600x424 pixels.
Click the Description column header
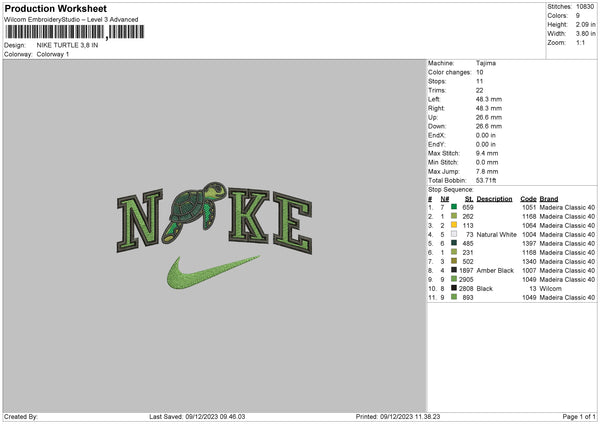(x=495, y=198)
